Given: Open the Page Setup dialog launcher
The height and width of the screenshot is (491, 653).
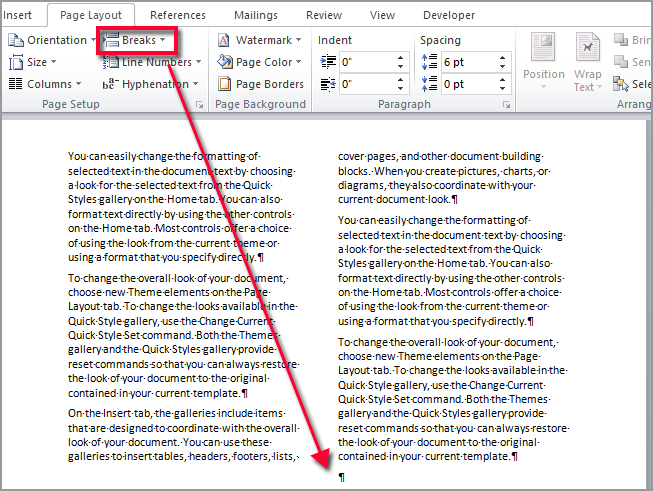Looking at the screenshot, I should 200,105.
